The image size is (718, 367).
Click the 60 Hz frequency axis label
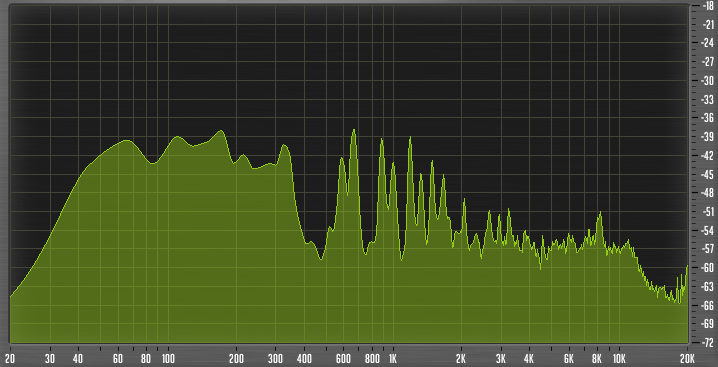point(118,358)
